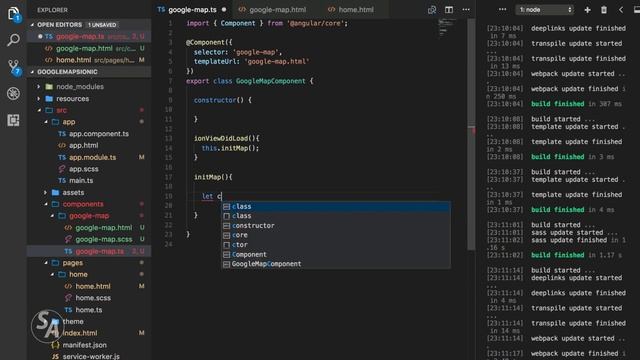
Task: Click the terminal panel left arrow icon
Action: pos(621,10)
